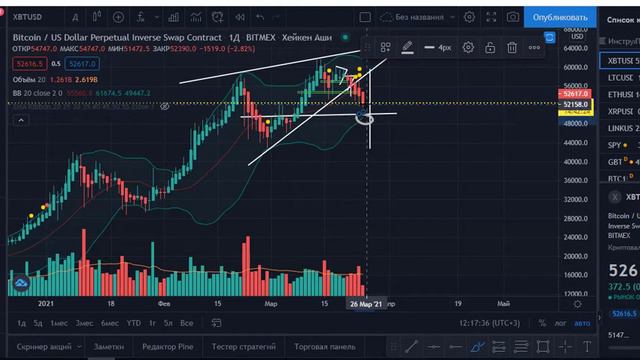The image size is (640, 360).
Task: Open time axis settings gear icon
Action: pos(577,304)
